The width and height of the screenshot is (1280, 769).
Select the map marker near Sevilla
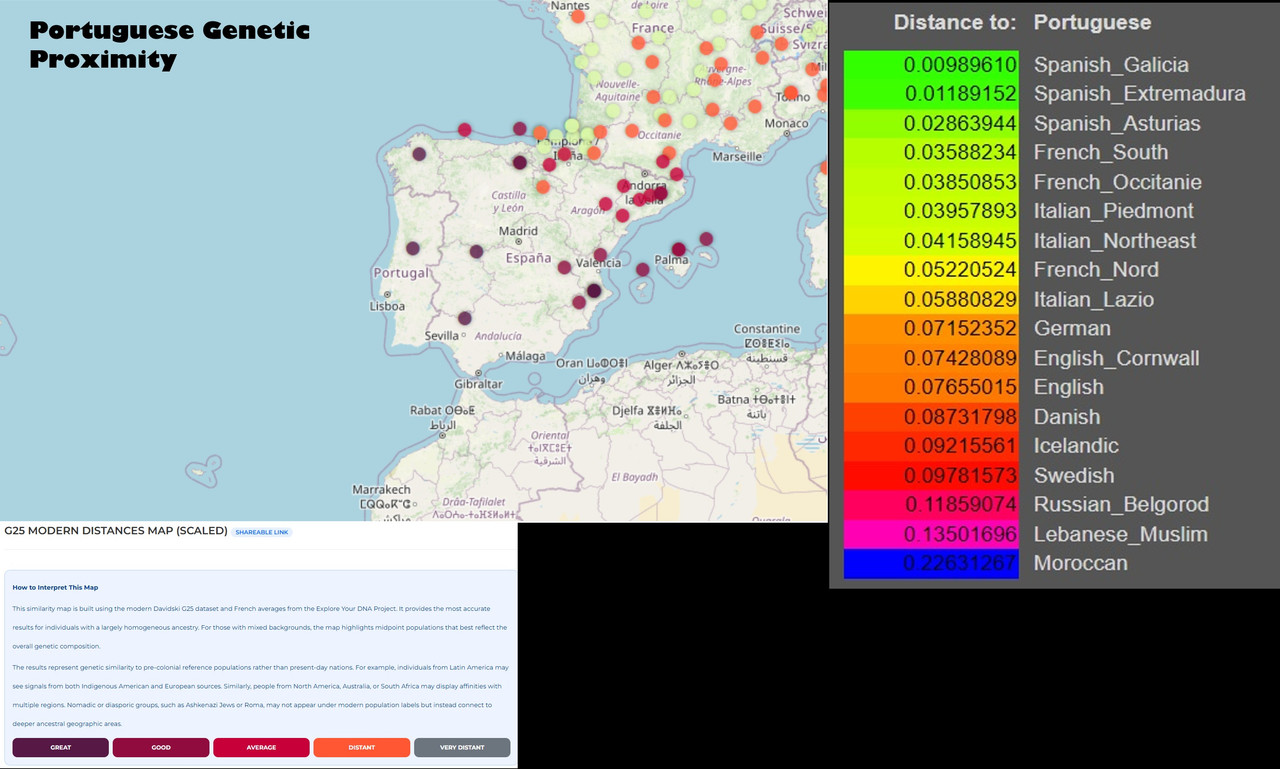point(465,318)
